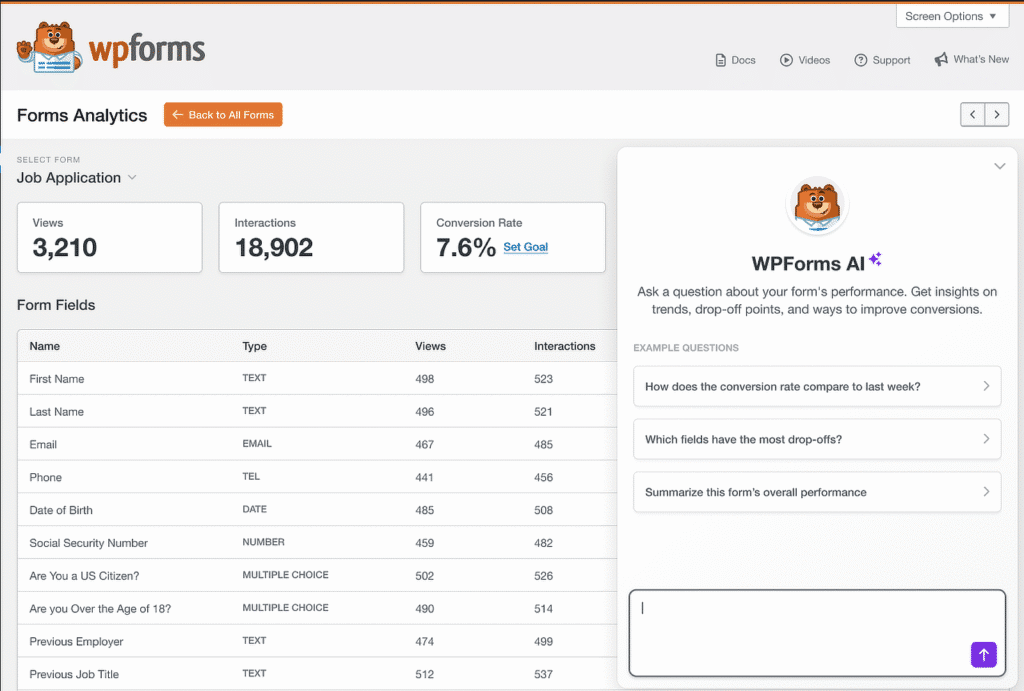Ask how conversion rate compares to last week
The height and width of the screenshot is (691, 1024).
817,387
